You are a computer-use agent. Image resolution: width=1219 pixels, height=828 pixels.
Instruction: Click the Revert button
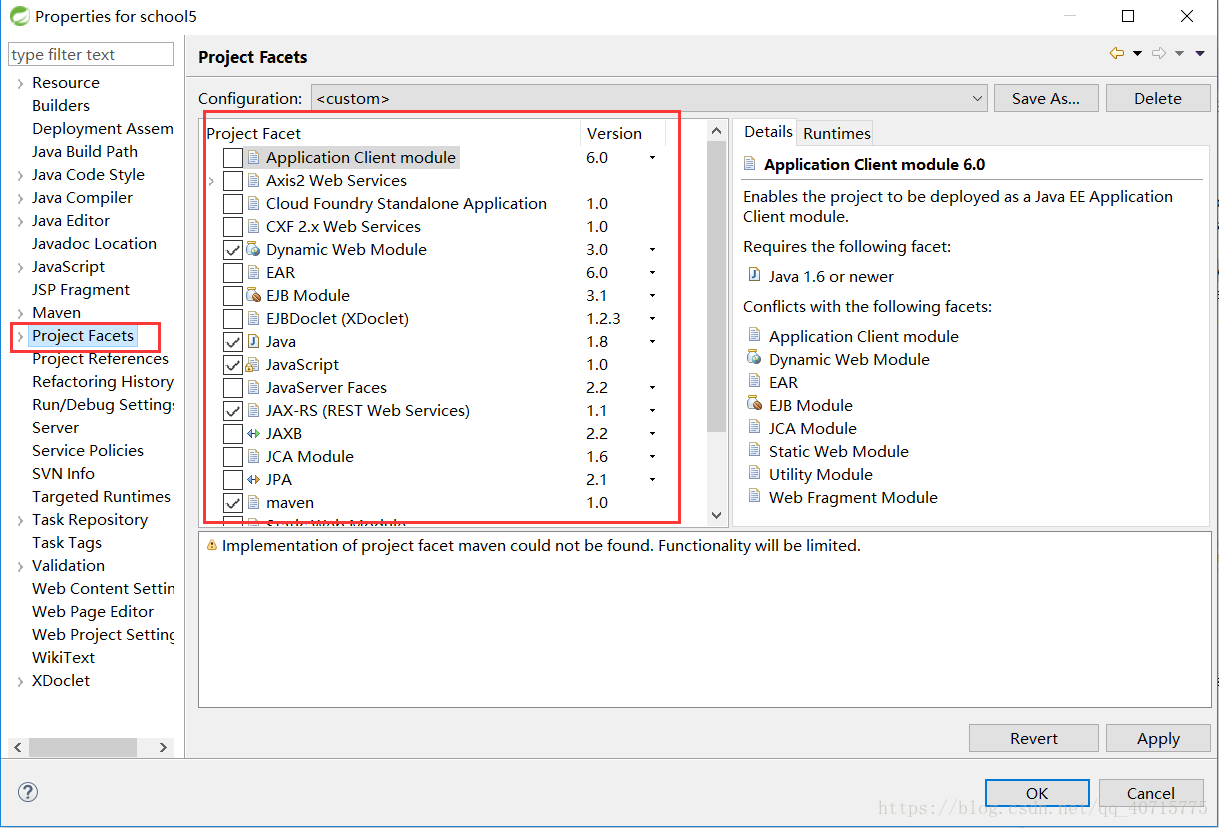pos(1033,738)
